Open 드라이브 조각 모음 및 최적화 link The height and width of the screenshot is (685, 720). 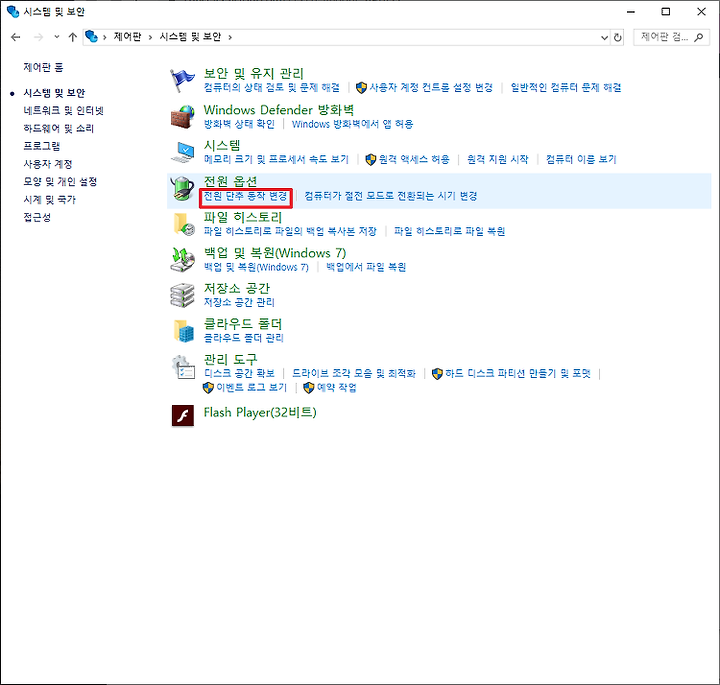pyautogui.click(x=354, y=373)
